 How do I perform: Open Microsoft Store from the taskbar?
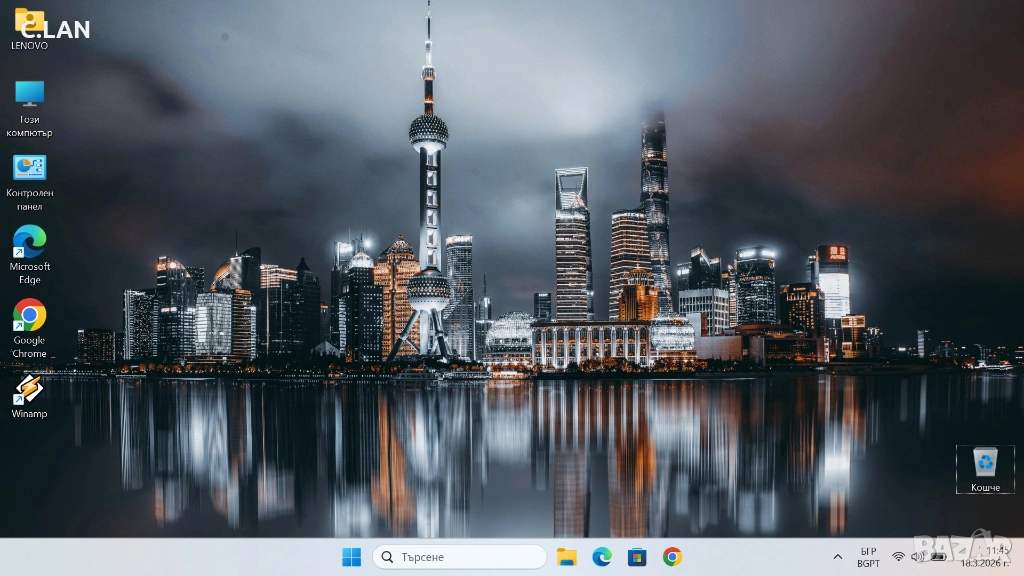(637, 557)
